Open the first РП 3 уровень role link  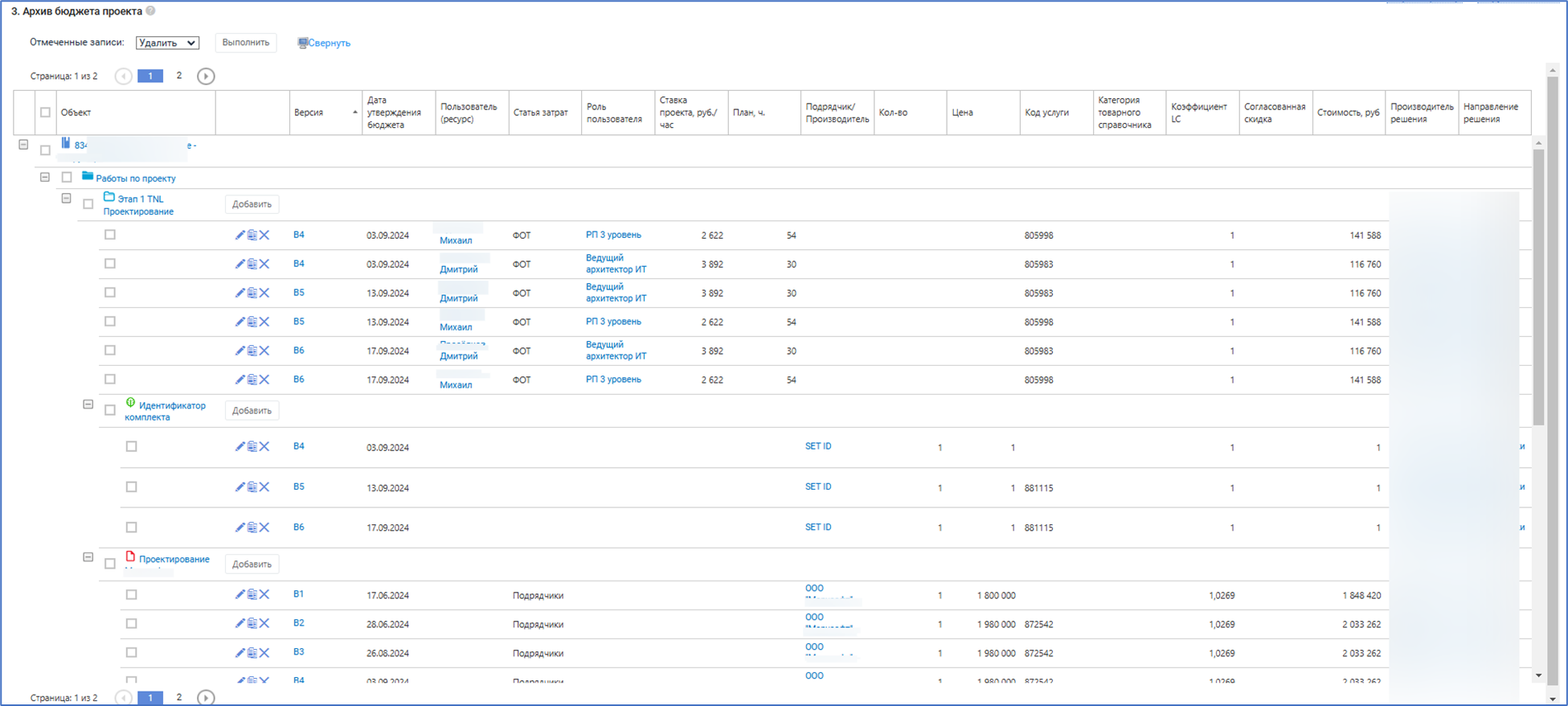pyautogui.click(x=613, y=235)
